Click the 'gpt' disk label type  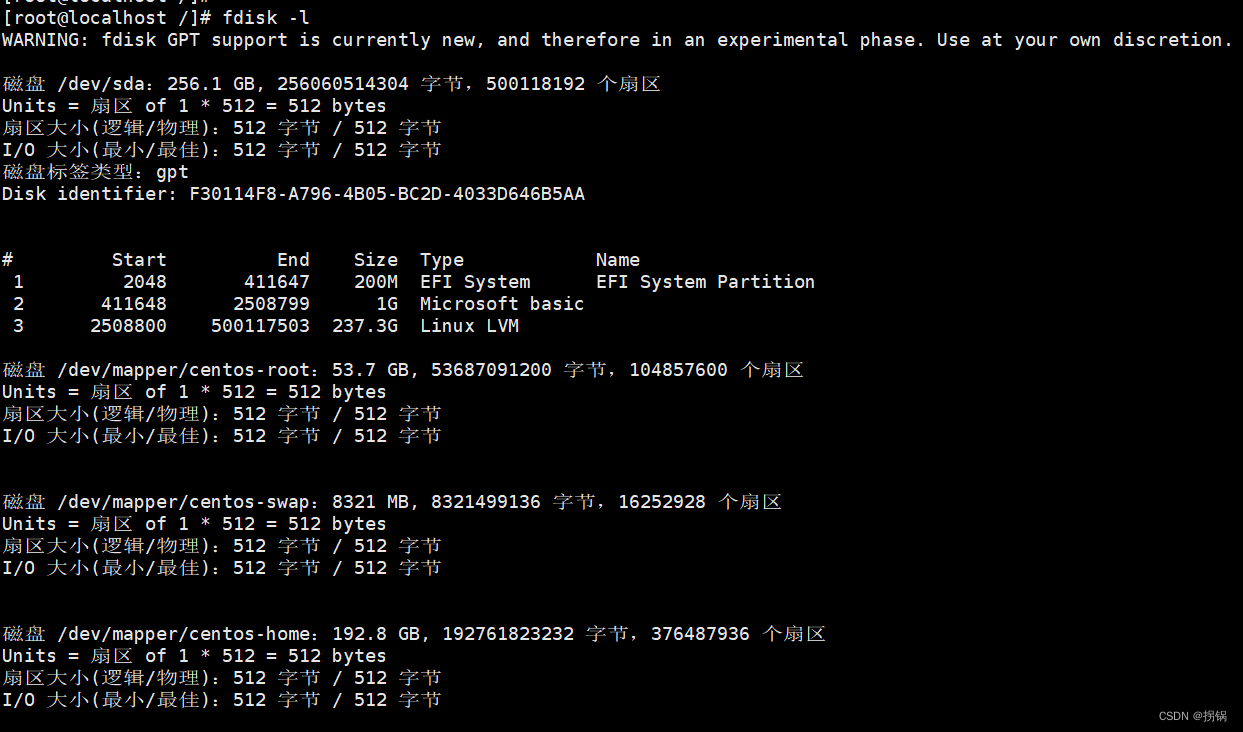172,172
